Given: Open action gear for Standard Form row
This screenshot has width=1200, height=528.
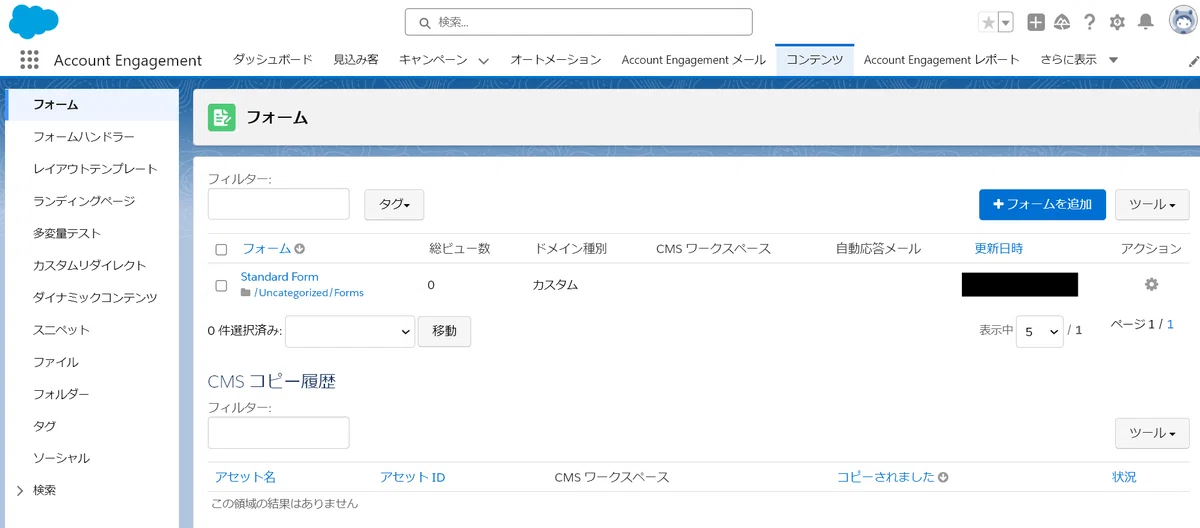Looking at the screenshot, I should 1151,284.
